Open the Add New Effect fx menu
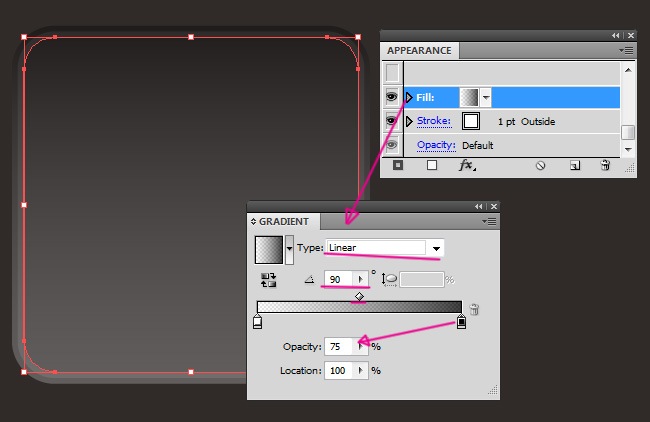650x422 pixels. click(x=467, y=165)
